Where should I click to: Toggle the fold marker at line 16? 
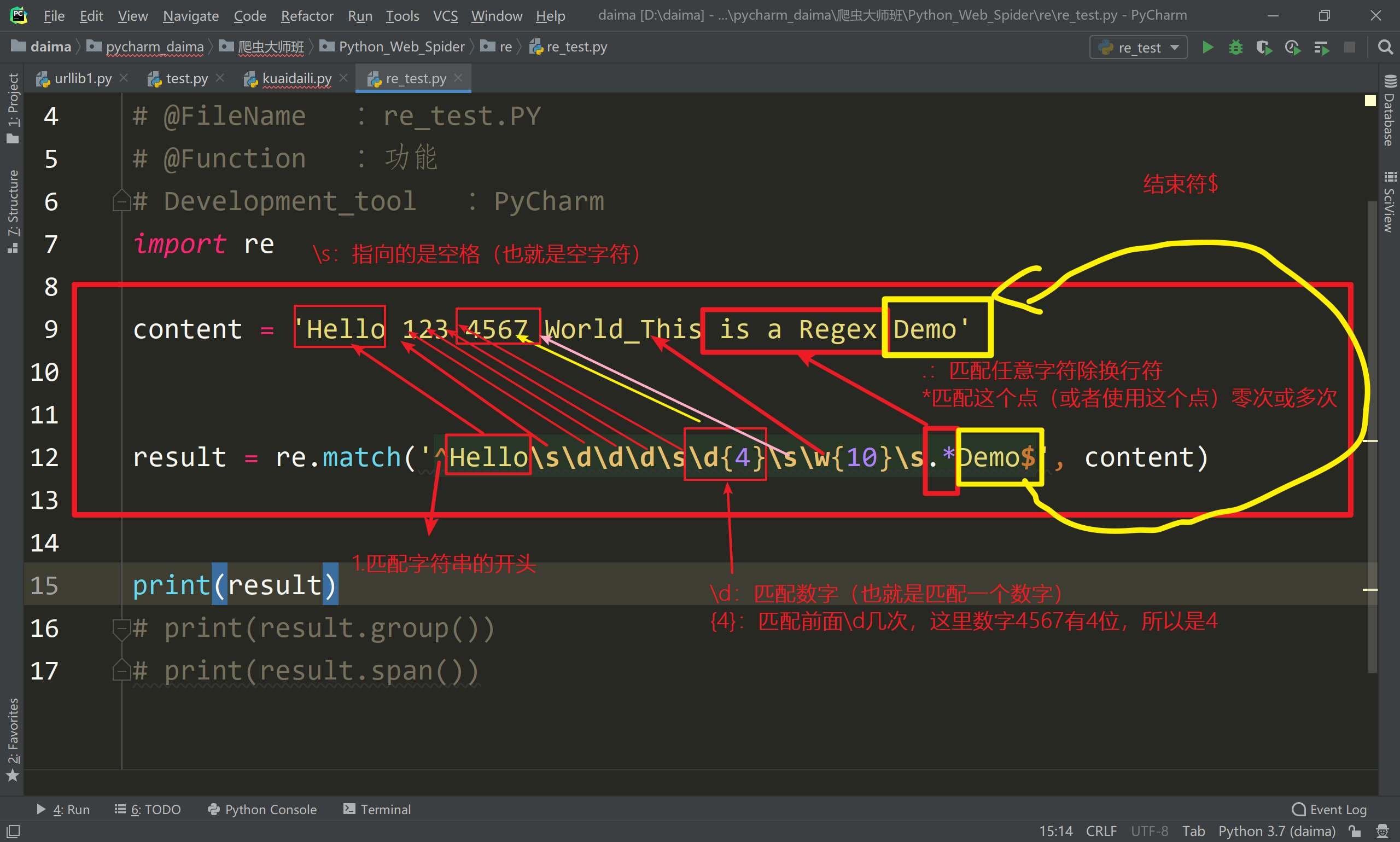coord(121,629)
